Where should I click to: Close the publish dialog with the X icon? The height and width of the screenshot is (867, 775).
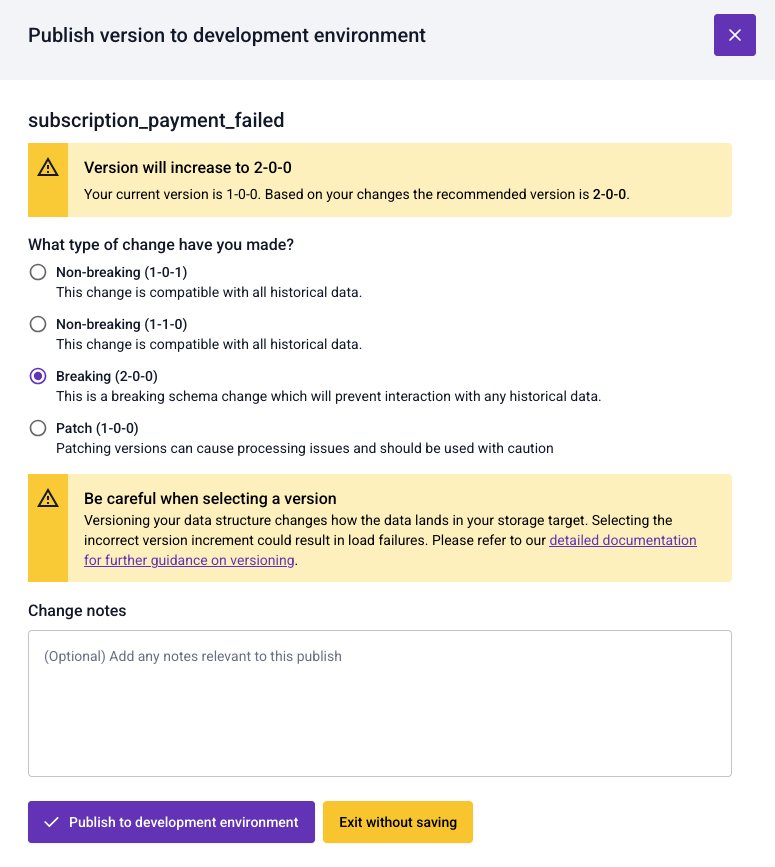[x=734, y=35]
